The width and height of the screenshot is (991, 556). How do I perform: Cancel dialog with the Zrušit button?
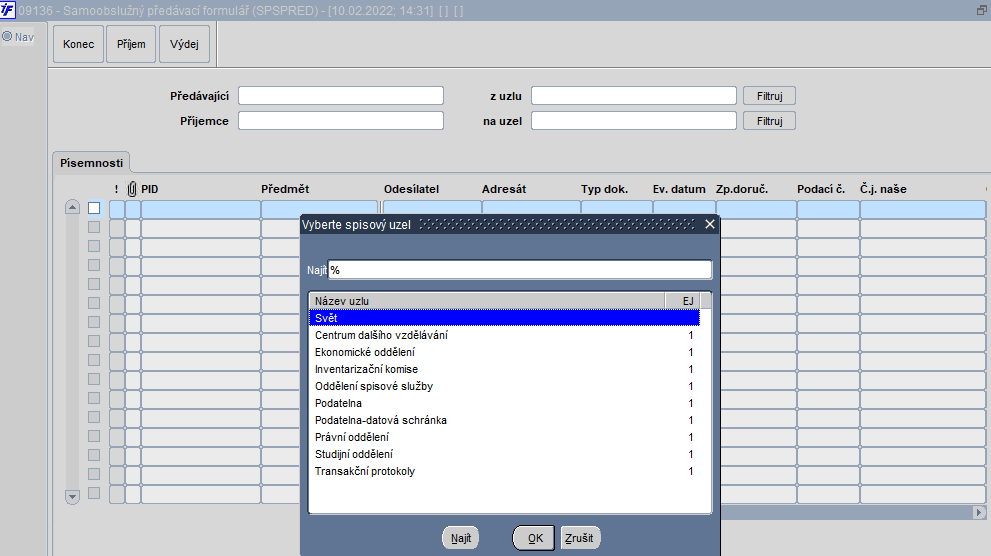point(580,538)
